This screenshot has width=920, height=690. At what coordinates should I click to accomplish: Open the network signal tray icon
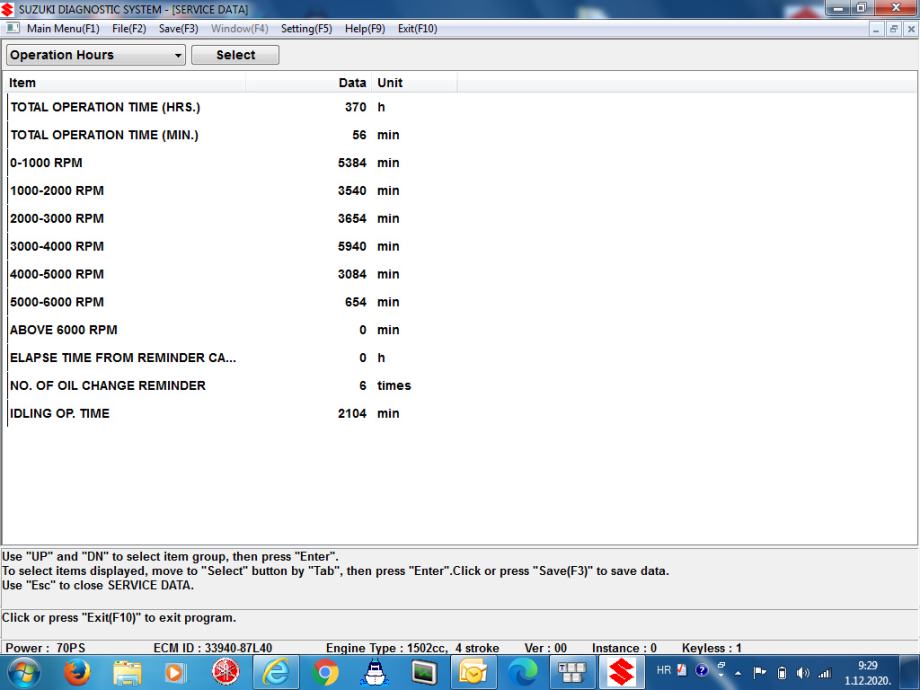pos(825,673)
